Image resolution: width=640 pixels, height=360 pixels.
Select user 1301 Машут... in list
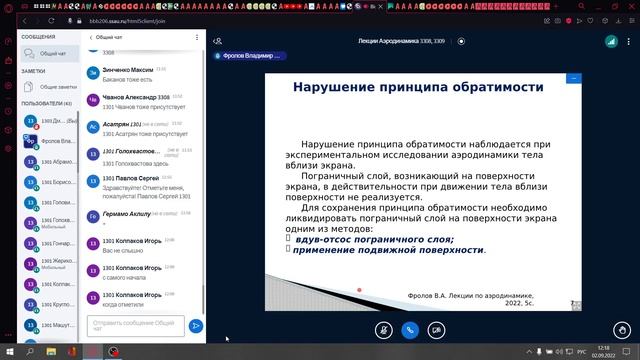(x=49, y=325)
